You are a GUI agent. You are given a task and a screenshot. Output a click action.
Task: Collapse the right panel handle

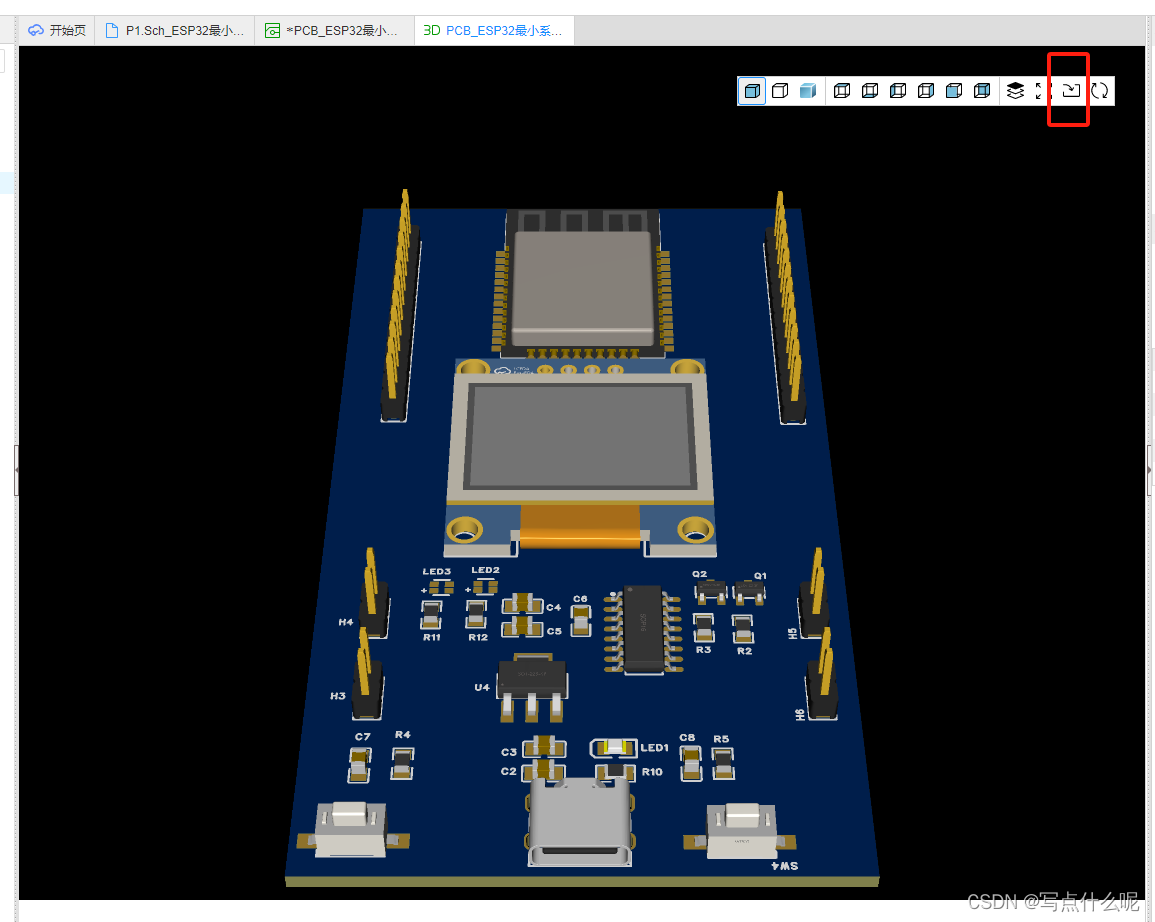1148,470
